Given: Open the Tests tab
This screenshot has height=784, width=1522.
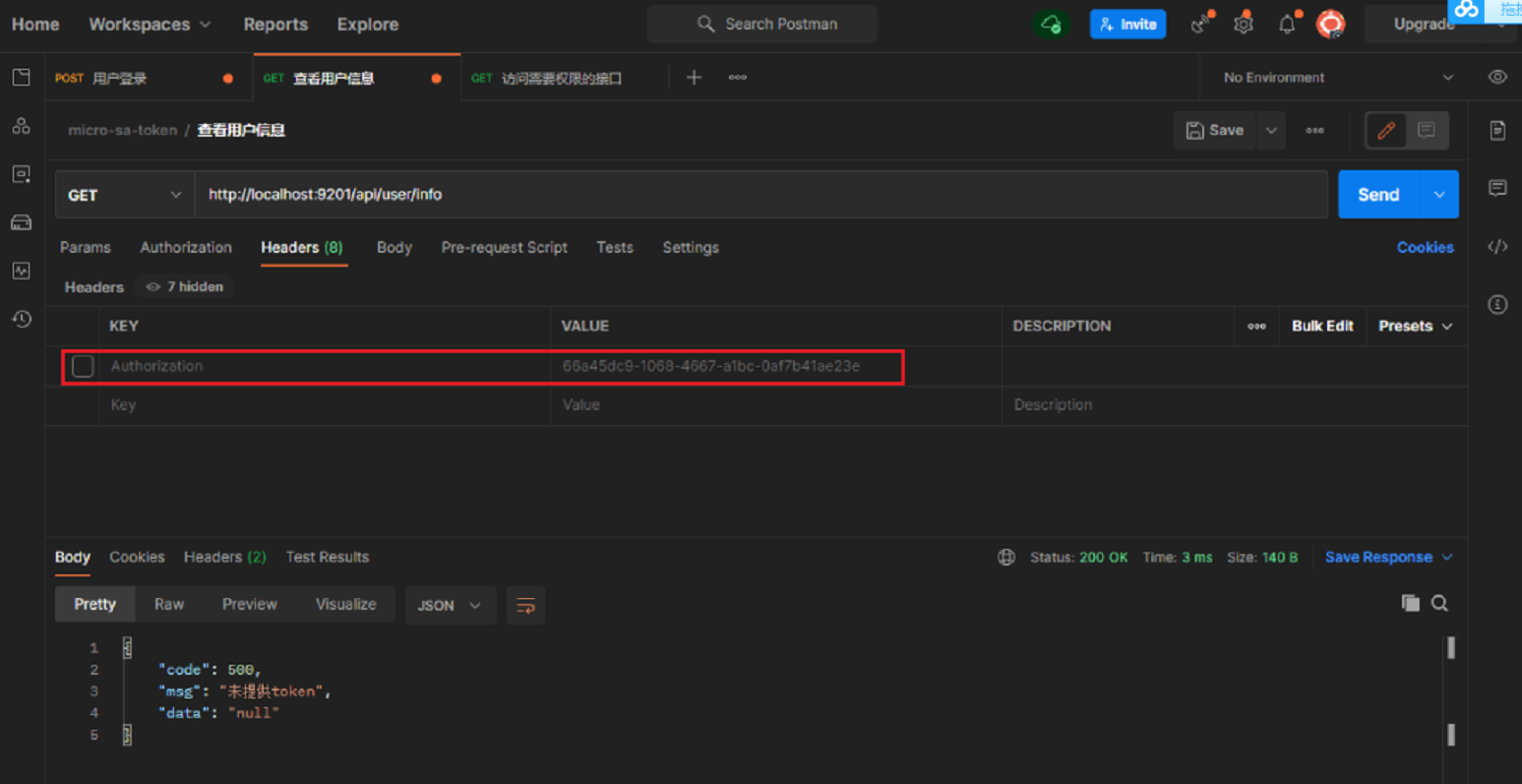Looking at the screenshot, I should point(615,247).
